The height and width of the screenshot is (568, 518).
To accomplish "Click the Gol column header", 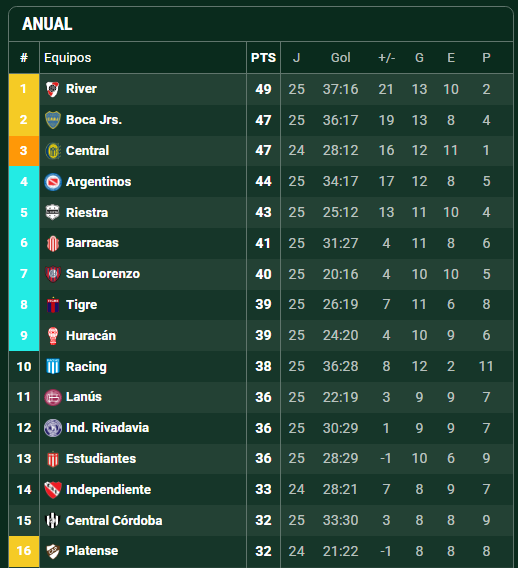I will point(341,58).
